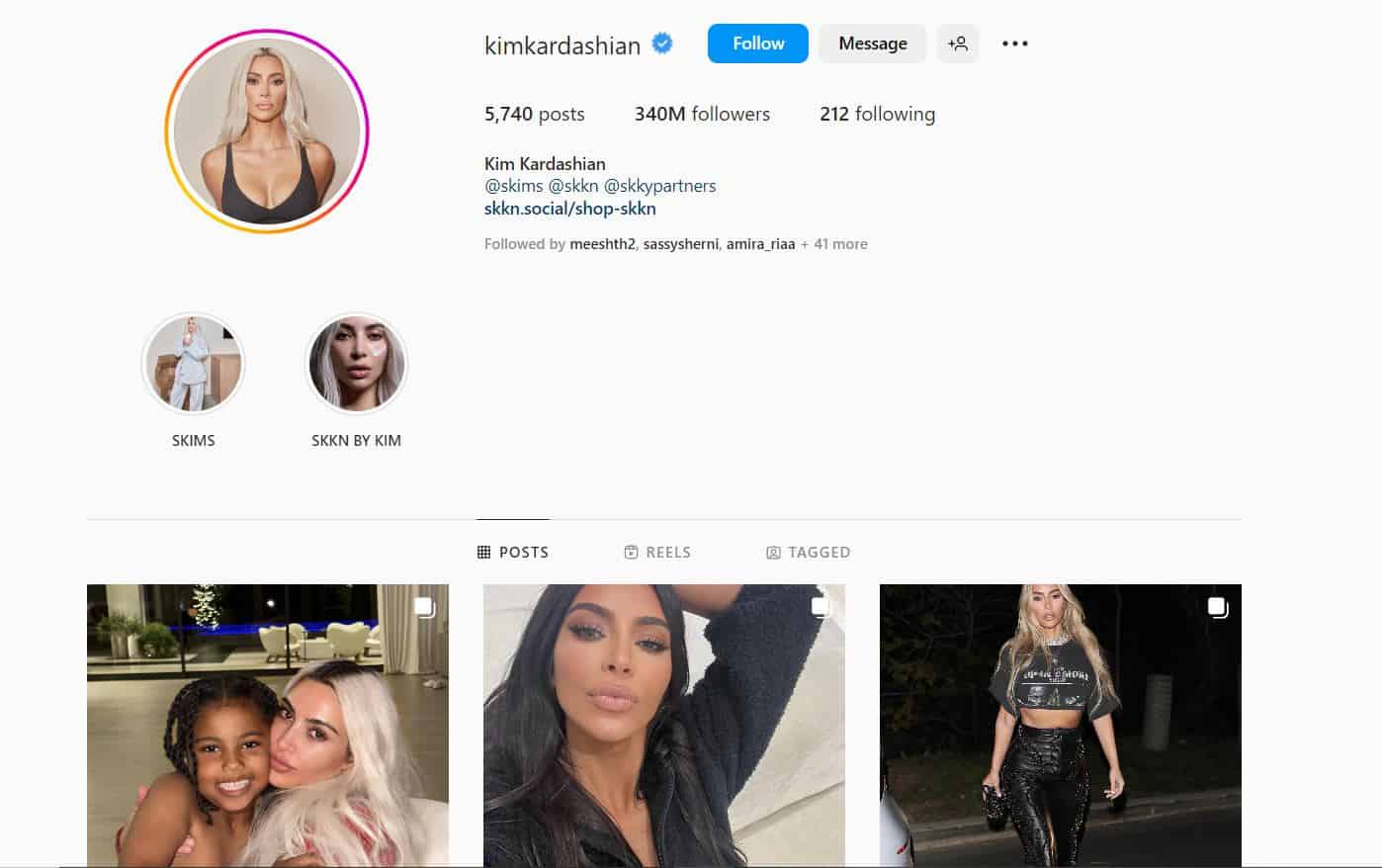Click the Message button
Image resolution: width=1382 pixels, height=868 pixels.
pyautogui.click(x=872, y=43)
